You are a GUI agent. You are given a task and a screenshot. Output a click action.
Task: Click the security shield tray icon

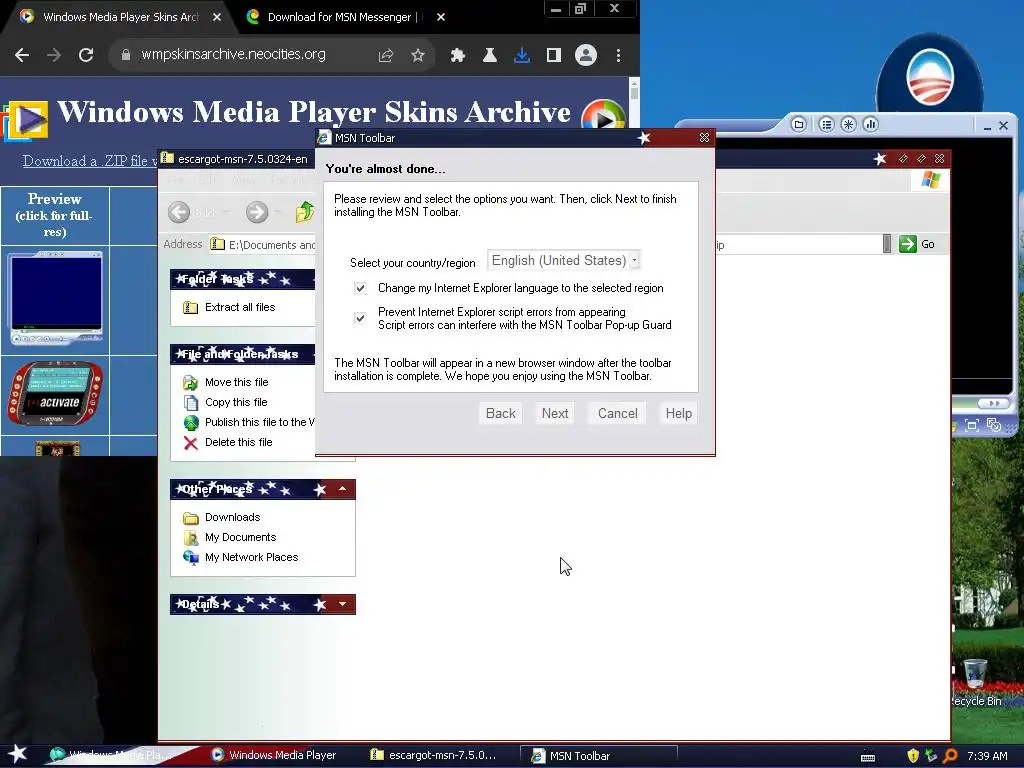(913, 756)
